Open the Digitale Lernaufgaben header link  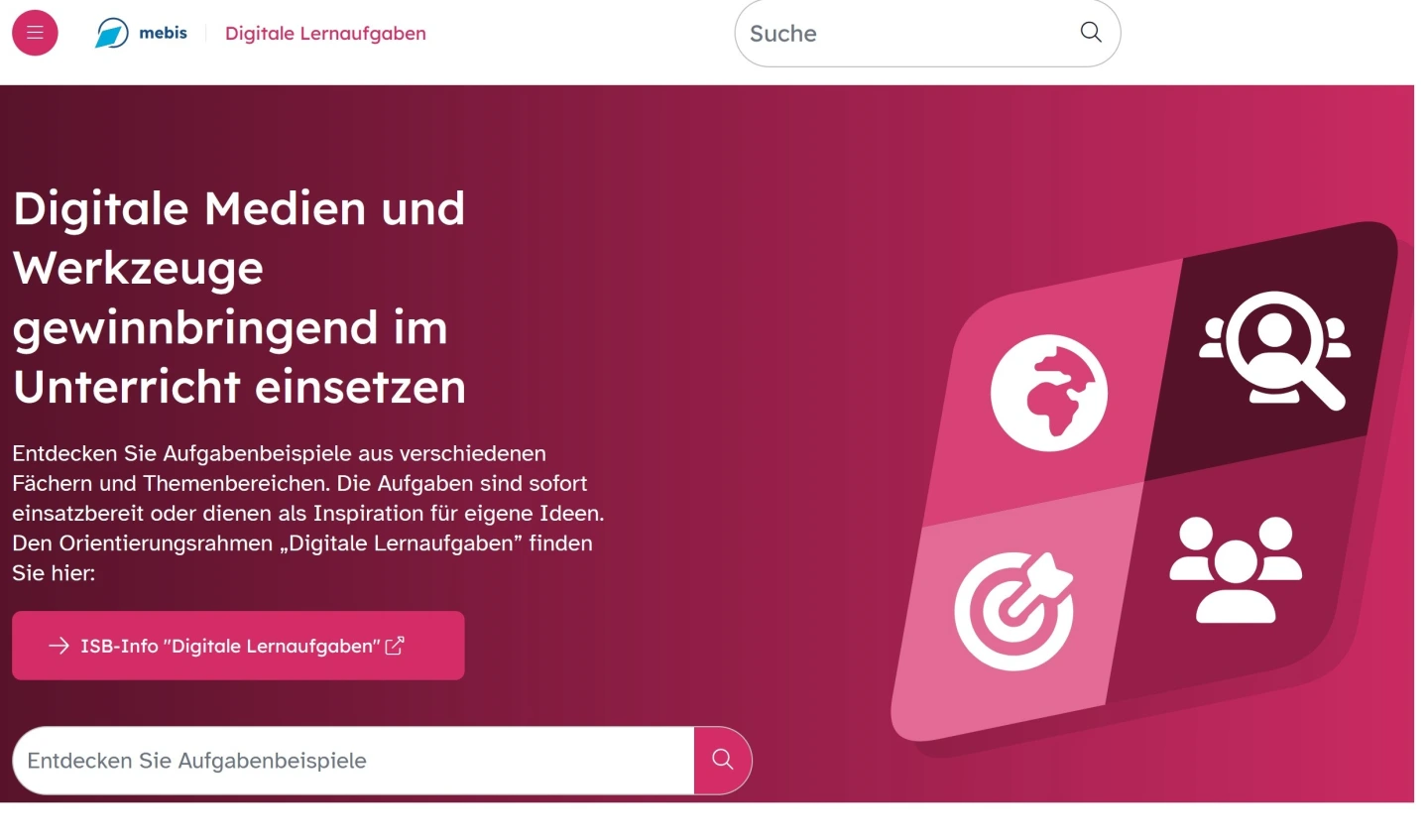(x=325, y=33)
